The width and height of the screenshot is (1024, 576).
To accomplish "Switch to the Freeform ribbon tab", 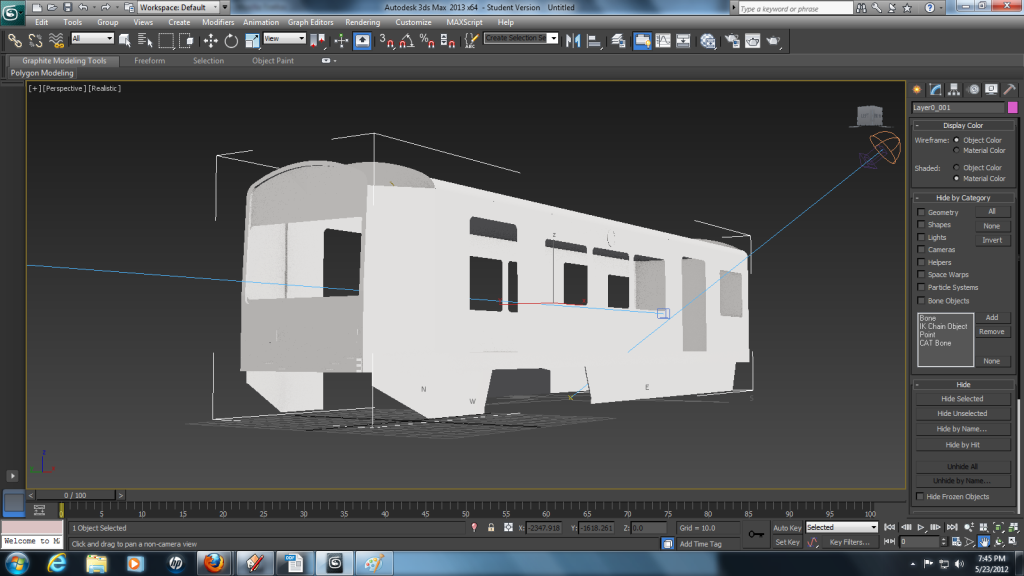I will click(150, 61).
